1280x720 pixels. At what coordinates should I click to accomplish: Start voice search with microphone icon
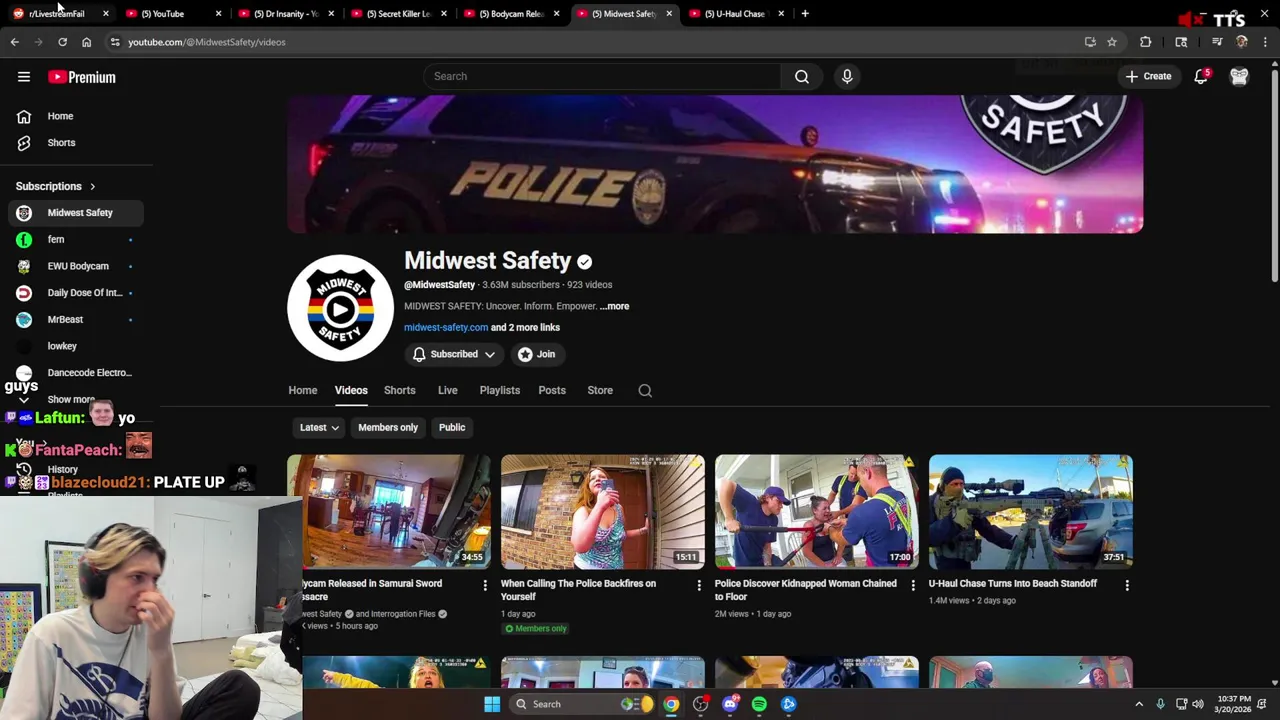coord(847,76)
